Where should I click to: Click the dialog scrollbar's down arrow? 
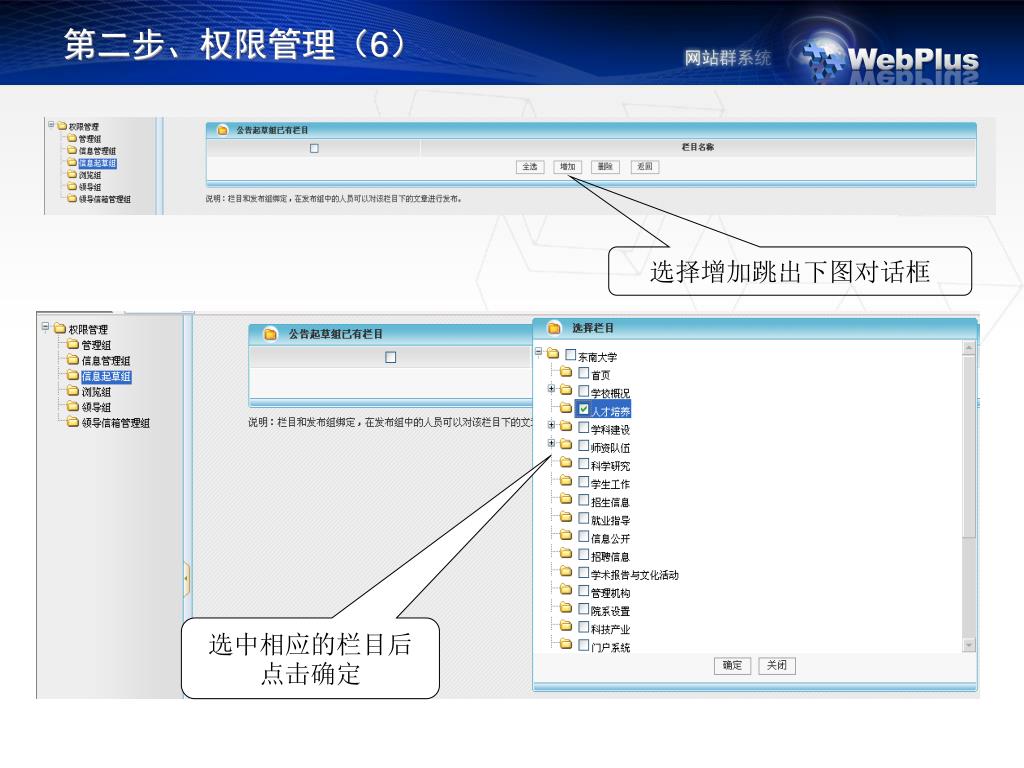[968, 646]
